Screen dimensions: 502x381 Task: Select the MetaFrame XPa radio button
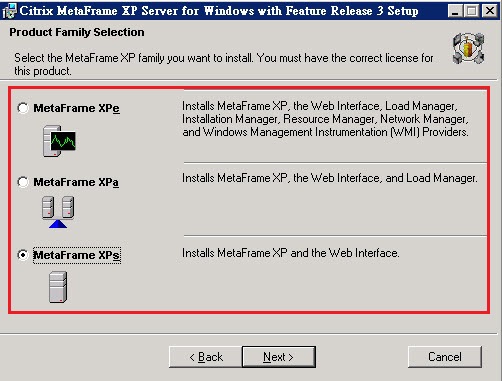coord(23,182)
